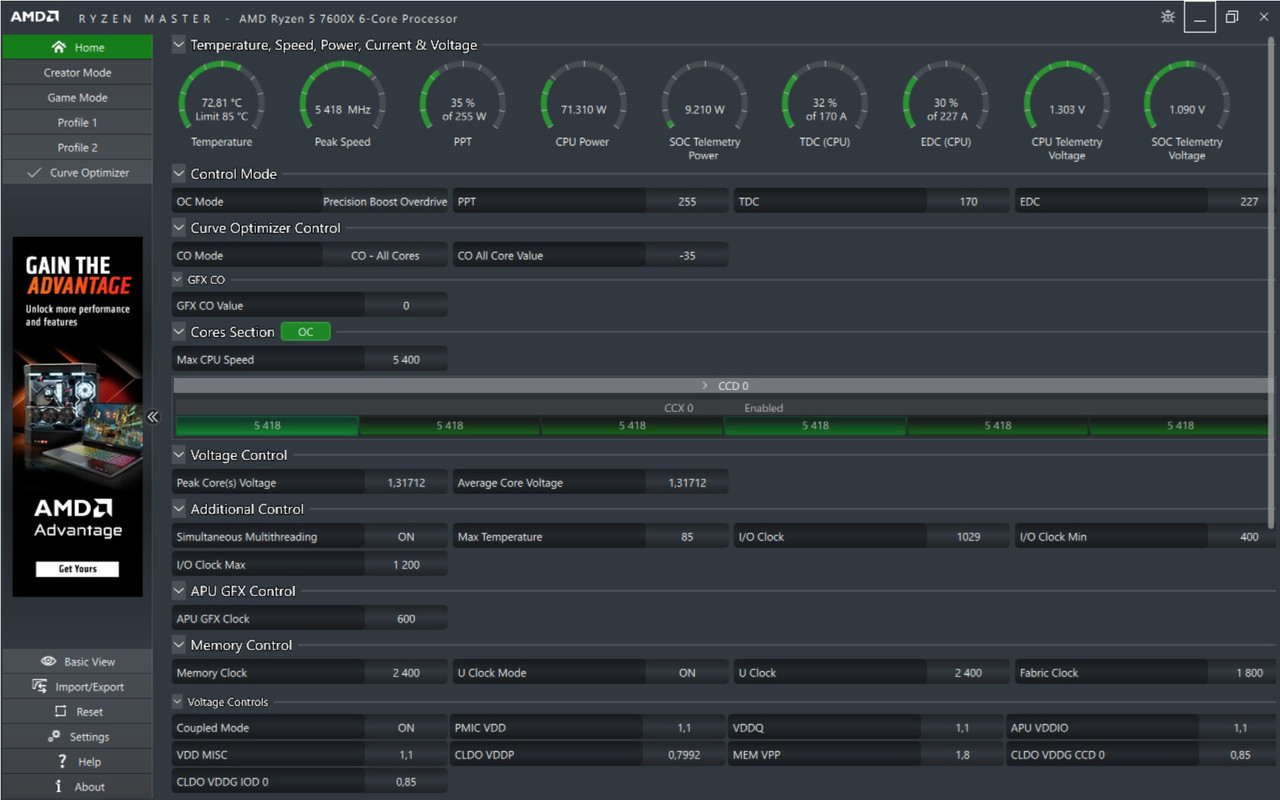Collapse the Additional Control section

[x=179, y=508]
